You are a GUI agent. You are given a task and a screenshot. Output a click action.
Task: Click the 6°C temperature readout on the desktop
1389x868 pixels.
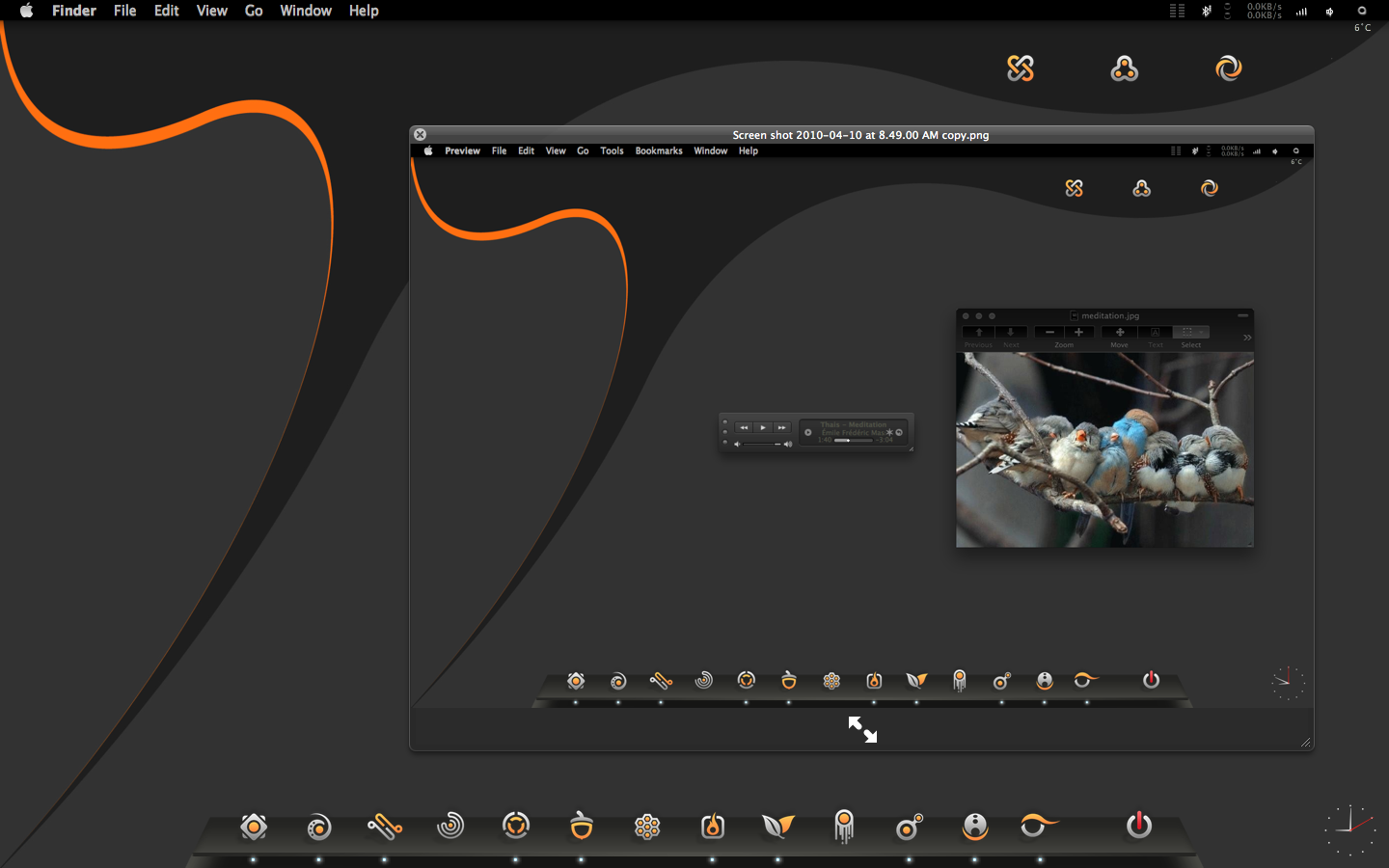pos(1362,28)
